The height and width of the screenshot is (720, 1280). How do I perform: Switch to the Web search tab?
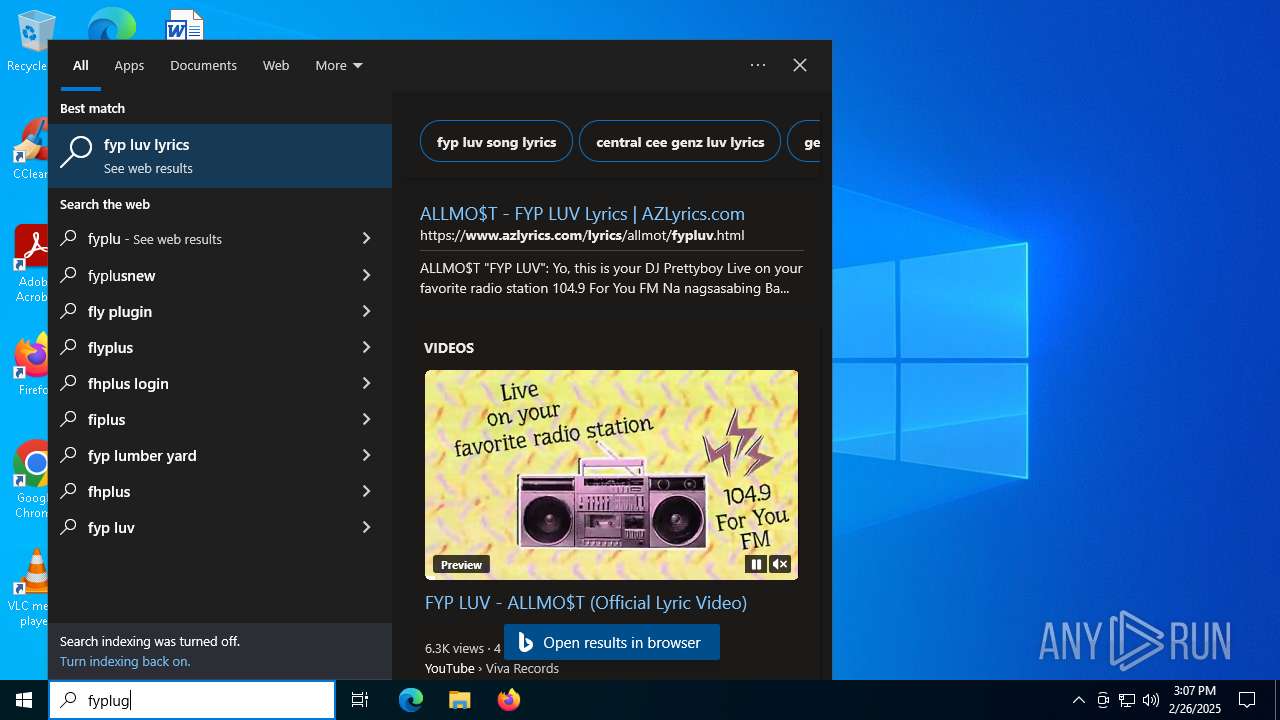coord(276,65)
